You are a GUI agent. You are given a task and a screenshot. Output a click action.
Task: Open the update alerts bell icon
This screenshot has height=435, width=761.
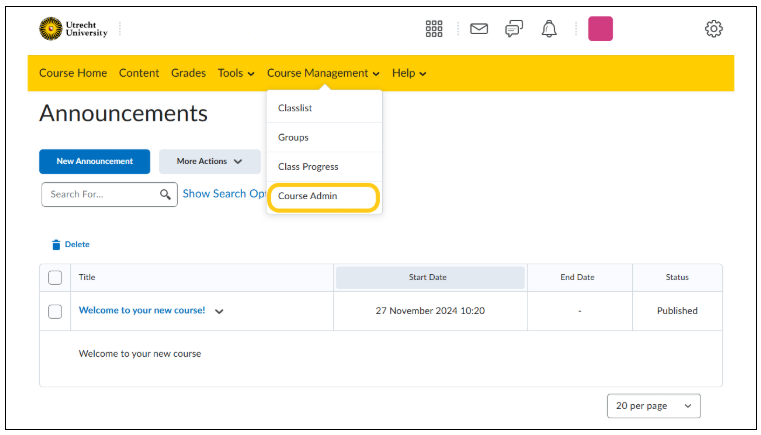(549, 29)
